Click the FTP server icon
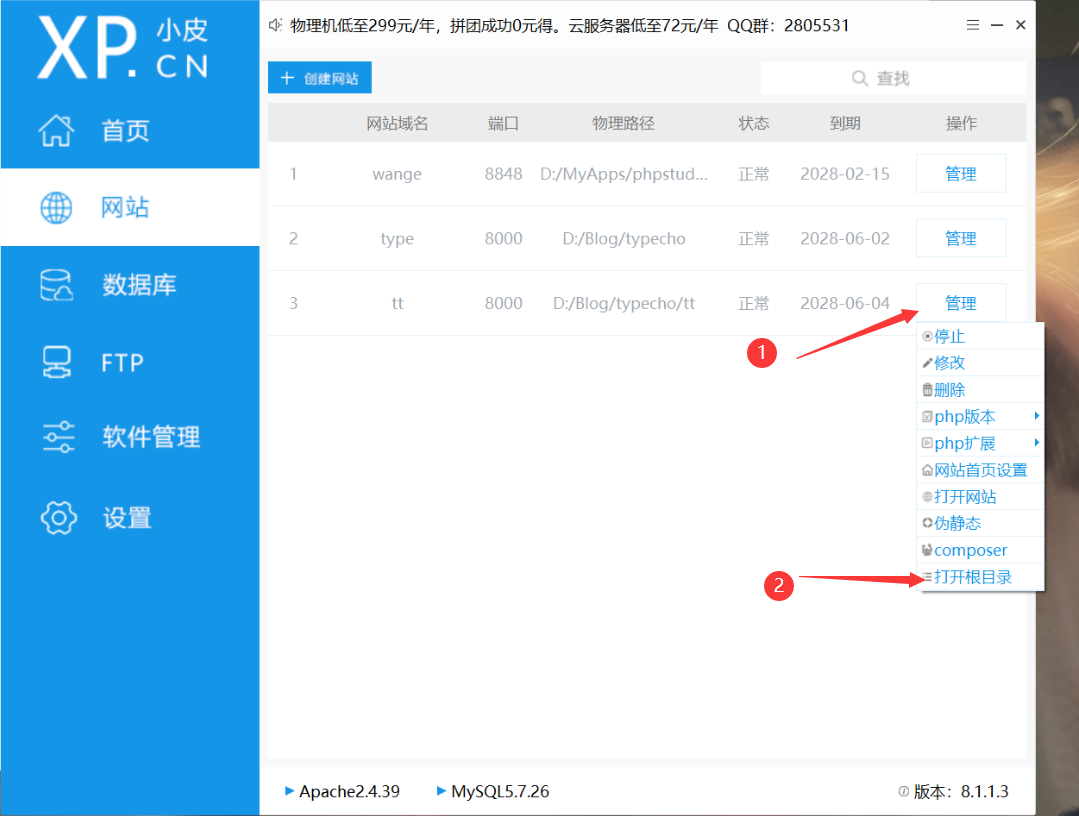This screenshot has height=816, width=1079. click(x=56, y=362)
